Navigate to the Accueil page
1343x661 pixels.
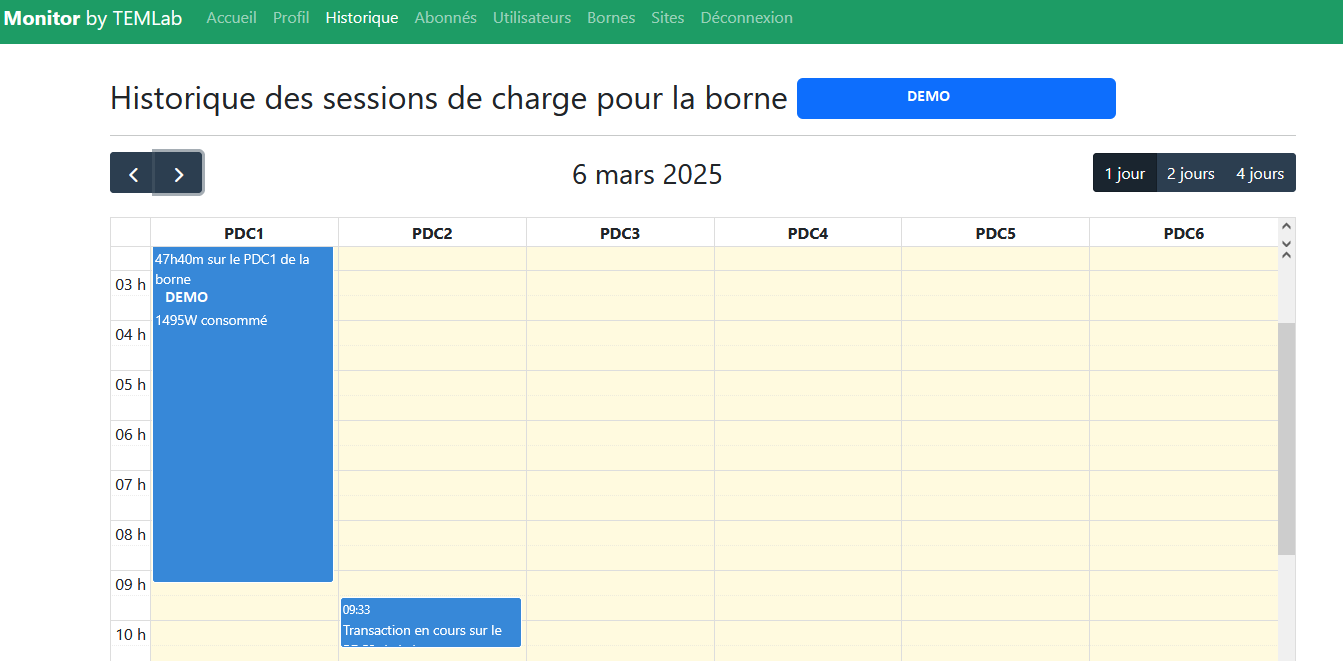pos(231,17)
